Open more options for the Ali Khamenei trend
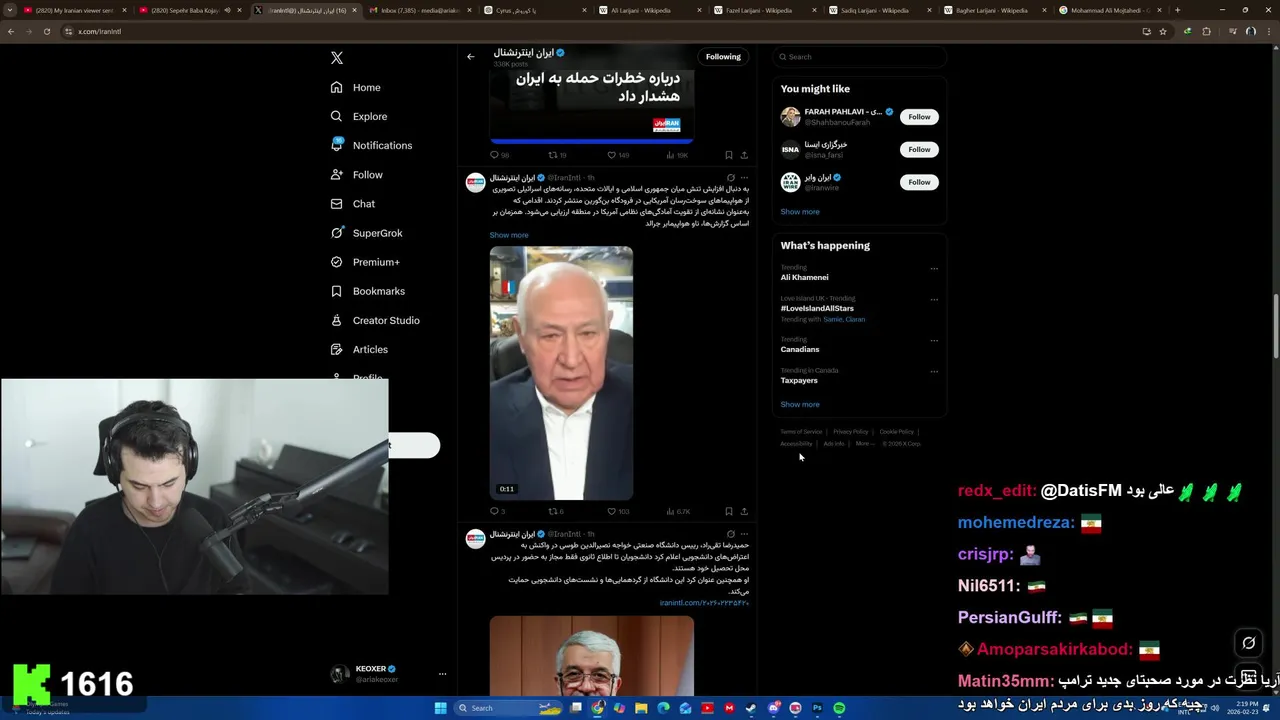The image size is (1280, 720). point(934,268)
